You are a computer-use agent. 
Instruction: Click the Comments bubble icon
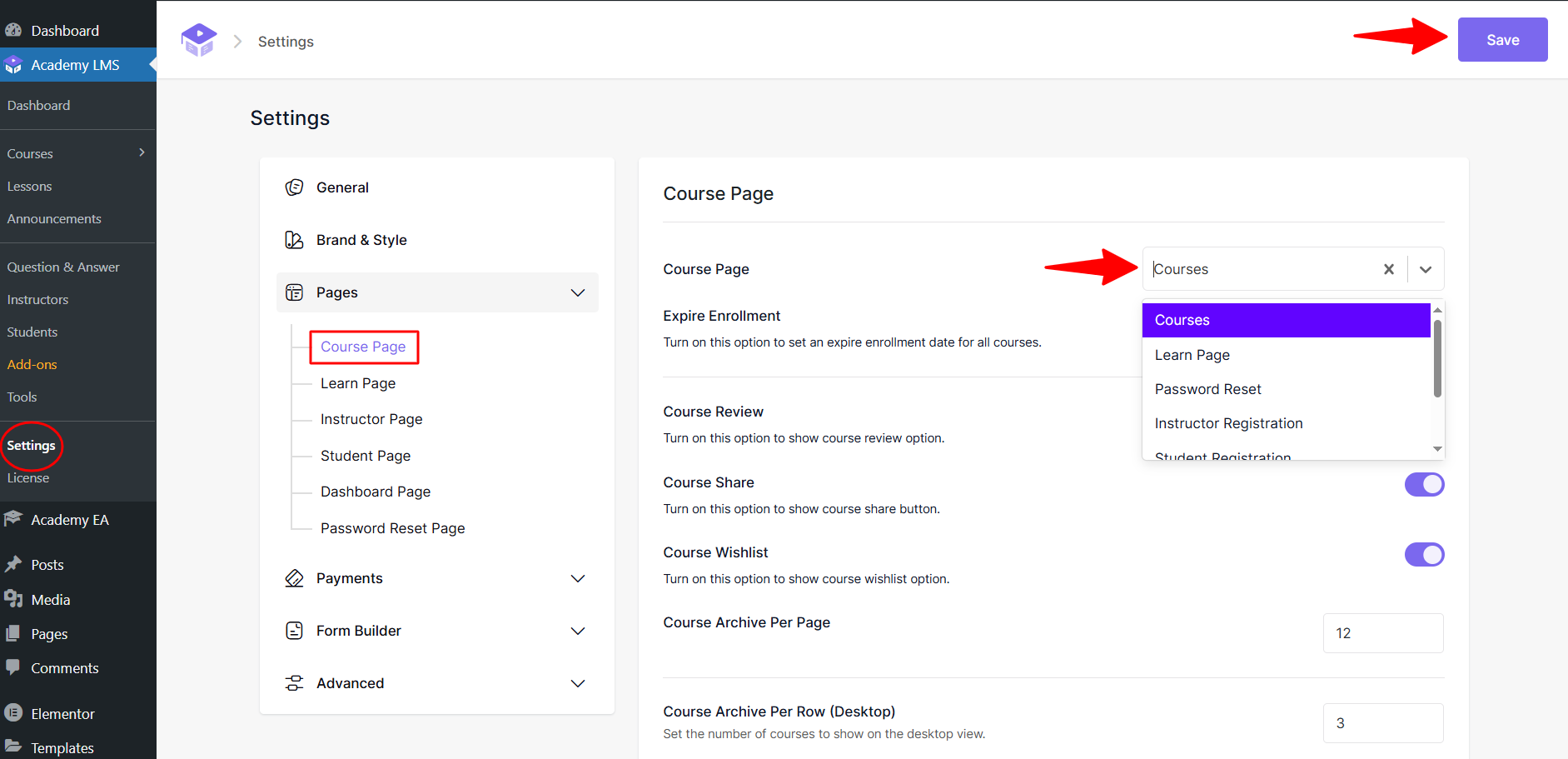coord(13,667)
